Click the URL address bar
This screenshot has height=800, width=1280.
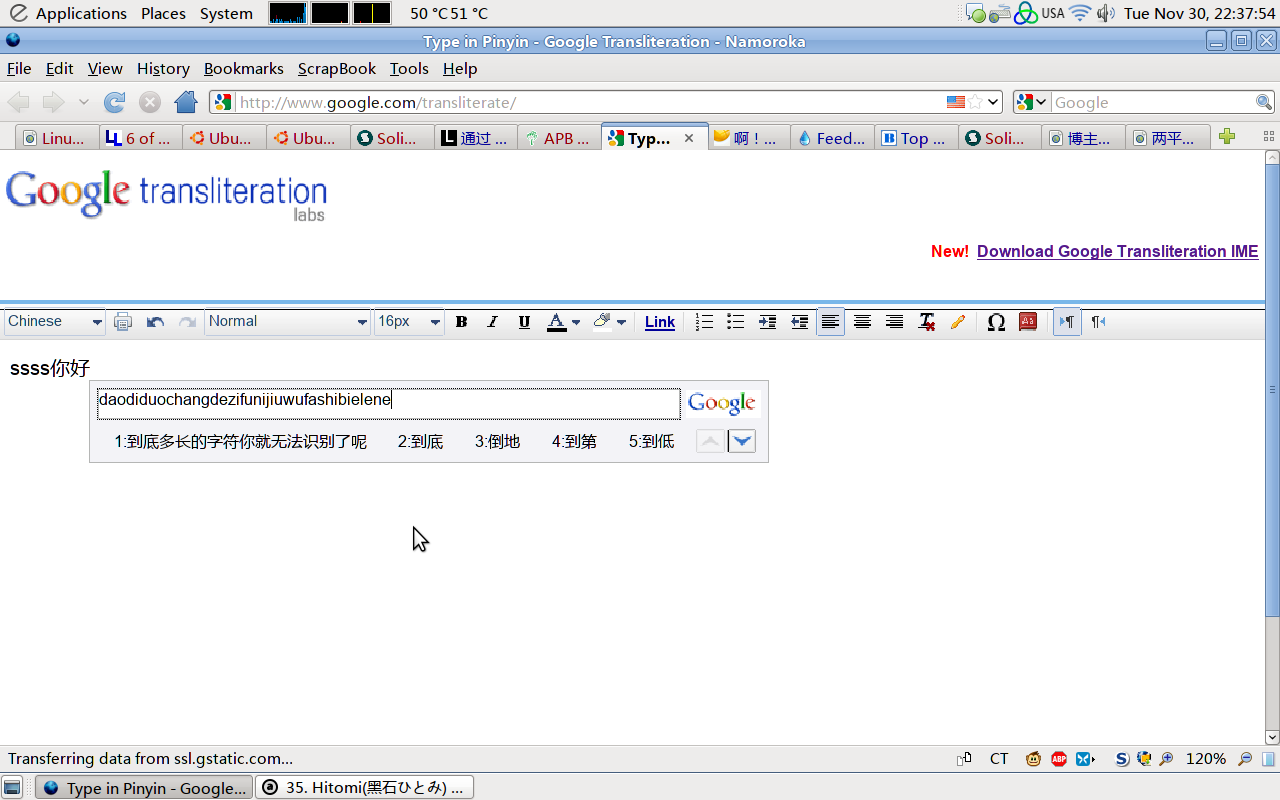click(590, 103)
